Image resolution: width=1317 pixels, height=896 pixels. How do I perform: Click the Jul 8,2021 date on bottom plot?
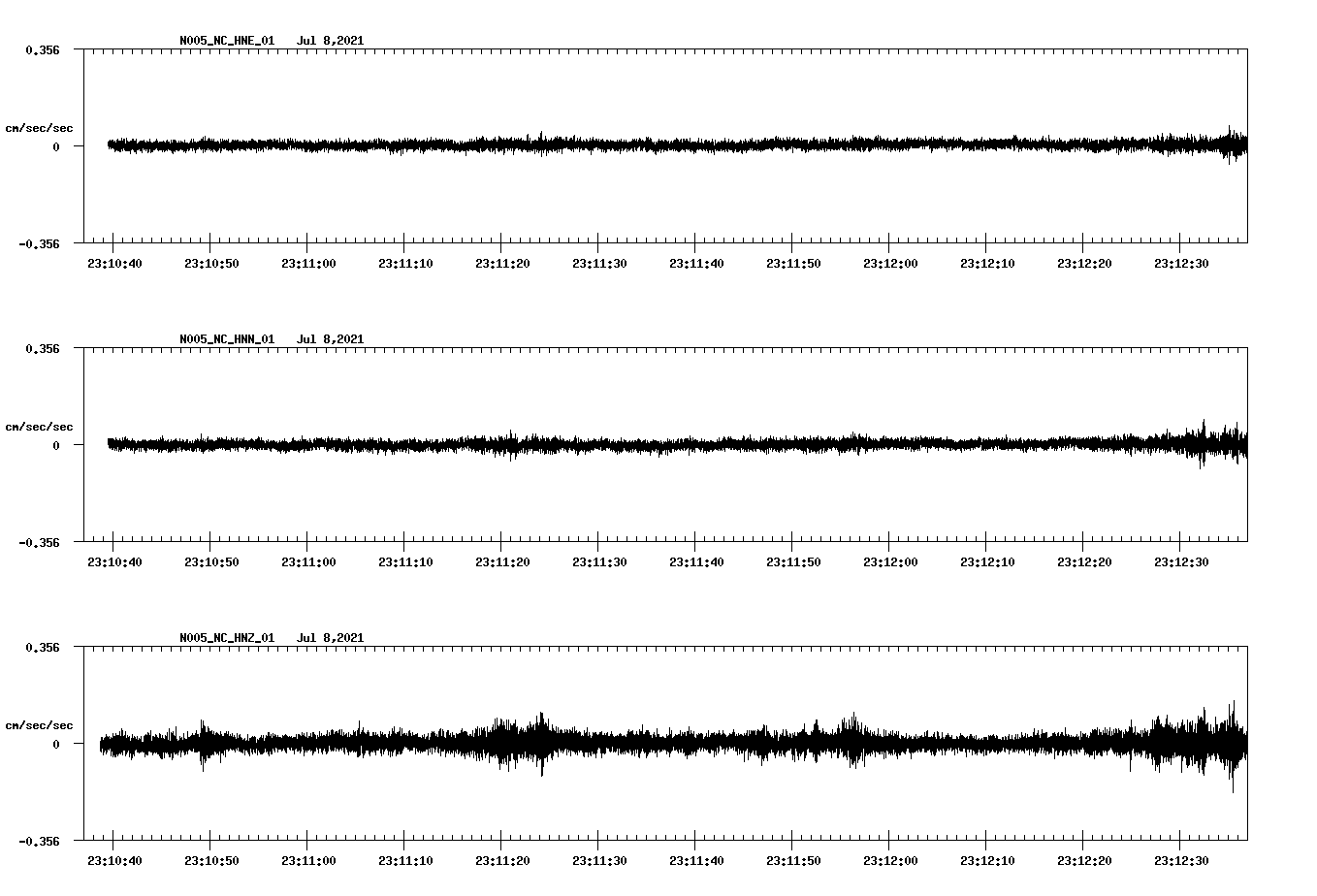point(332,638)
